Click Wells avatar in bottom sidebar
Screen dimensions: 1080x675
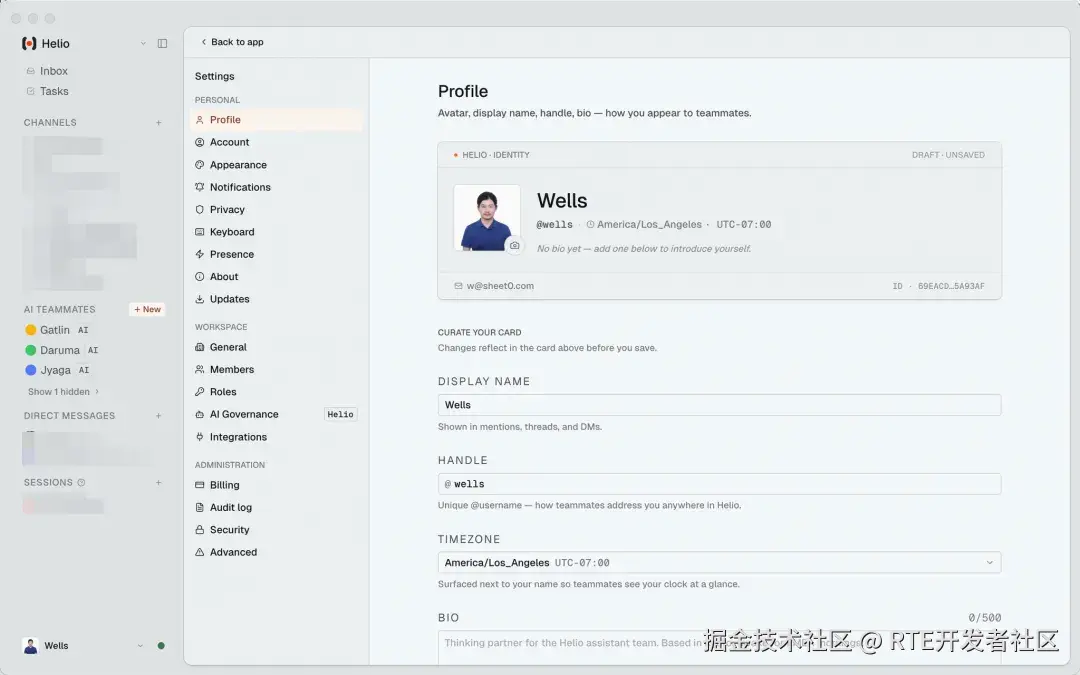tap(30, 646)
